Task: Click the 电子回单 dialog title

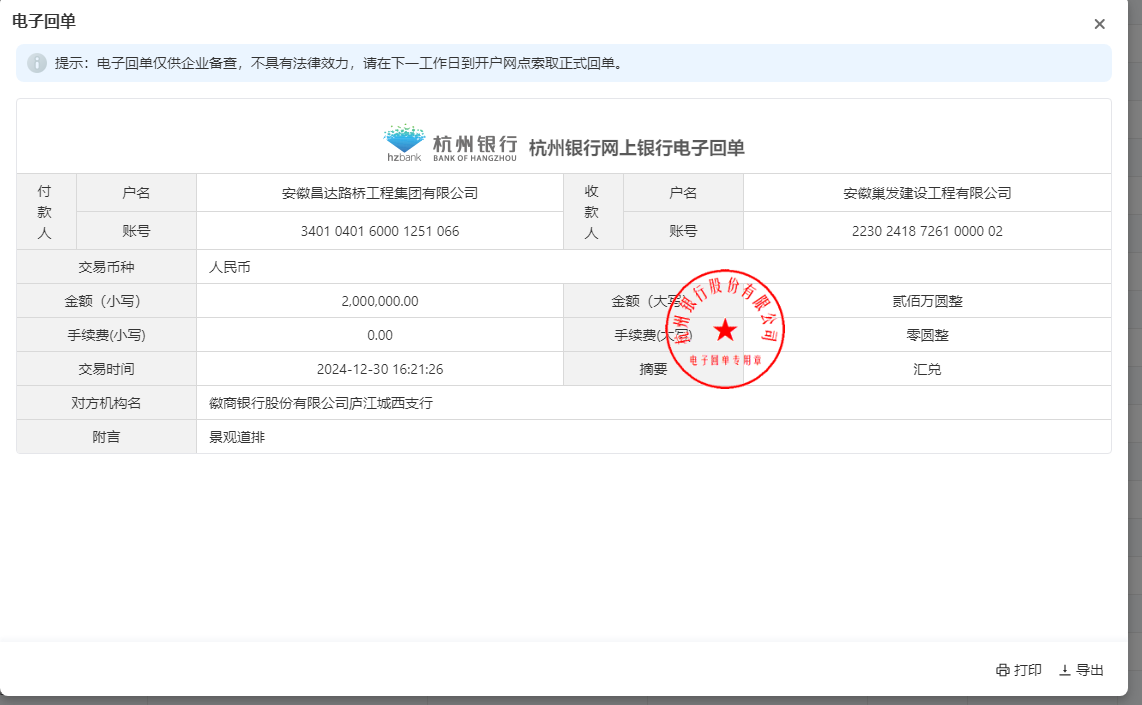Action: click(43, 21)
